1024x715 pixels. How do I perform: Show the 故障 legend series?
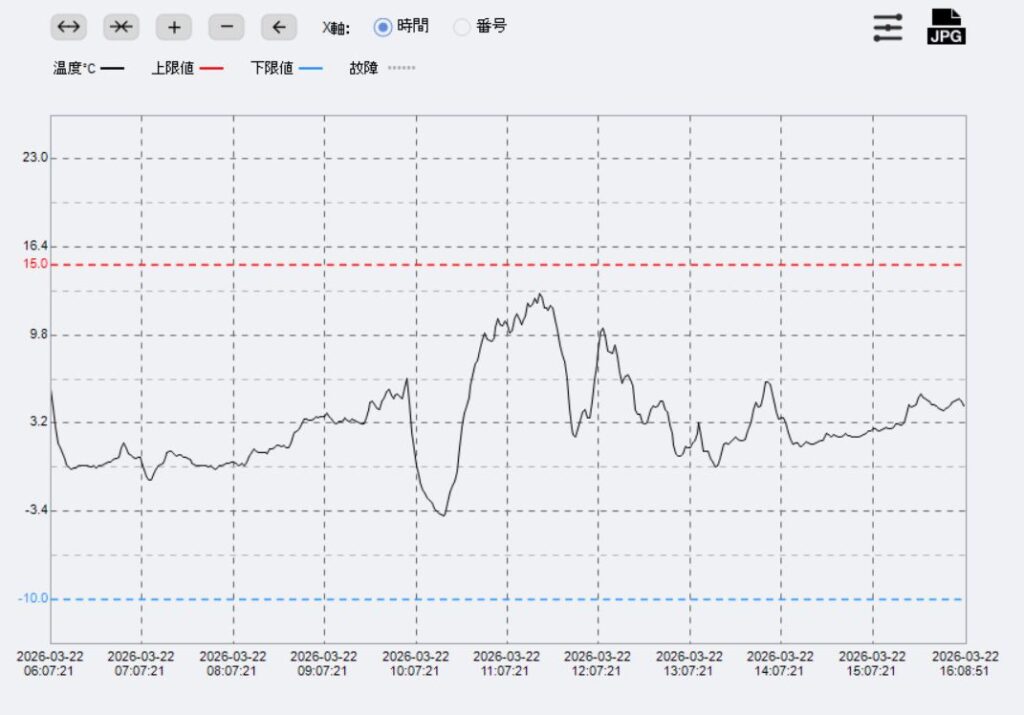[x=381, y=69]
